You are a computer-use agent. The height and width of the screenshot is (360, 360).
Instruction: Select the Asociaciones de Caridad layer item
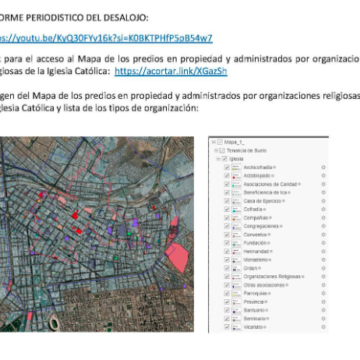(272, 184)
